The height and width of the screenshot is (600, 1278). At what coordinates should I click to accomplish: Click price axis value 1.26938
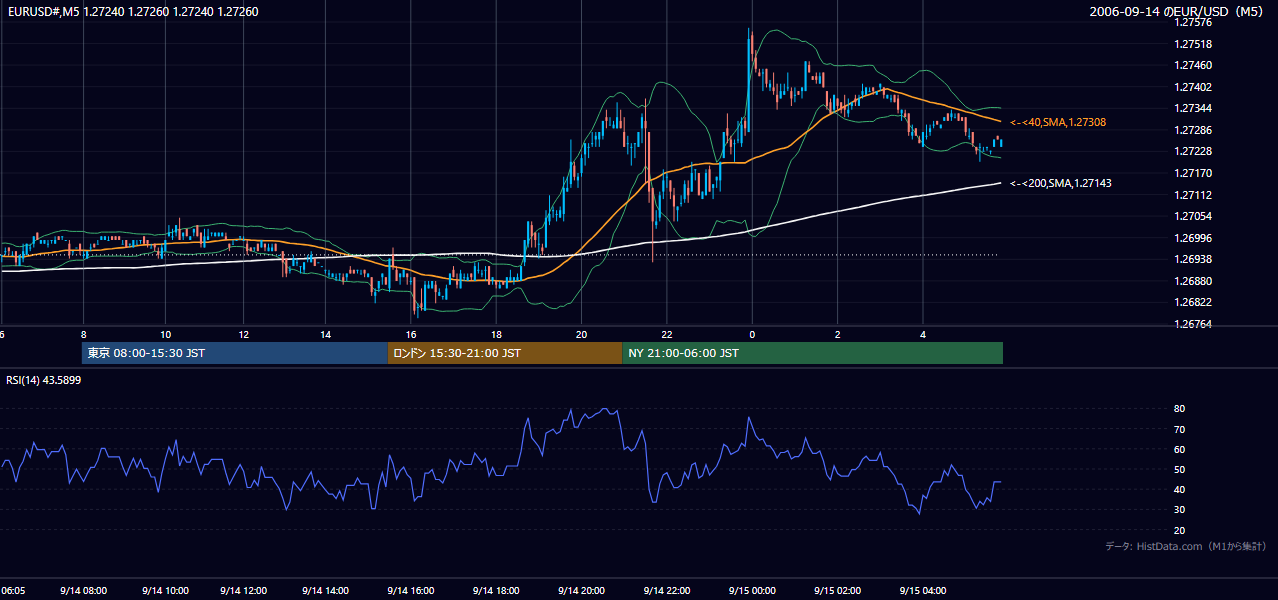click(x=1193, y=259)
